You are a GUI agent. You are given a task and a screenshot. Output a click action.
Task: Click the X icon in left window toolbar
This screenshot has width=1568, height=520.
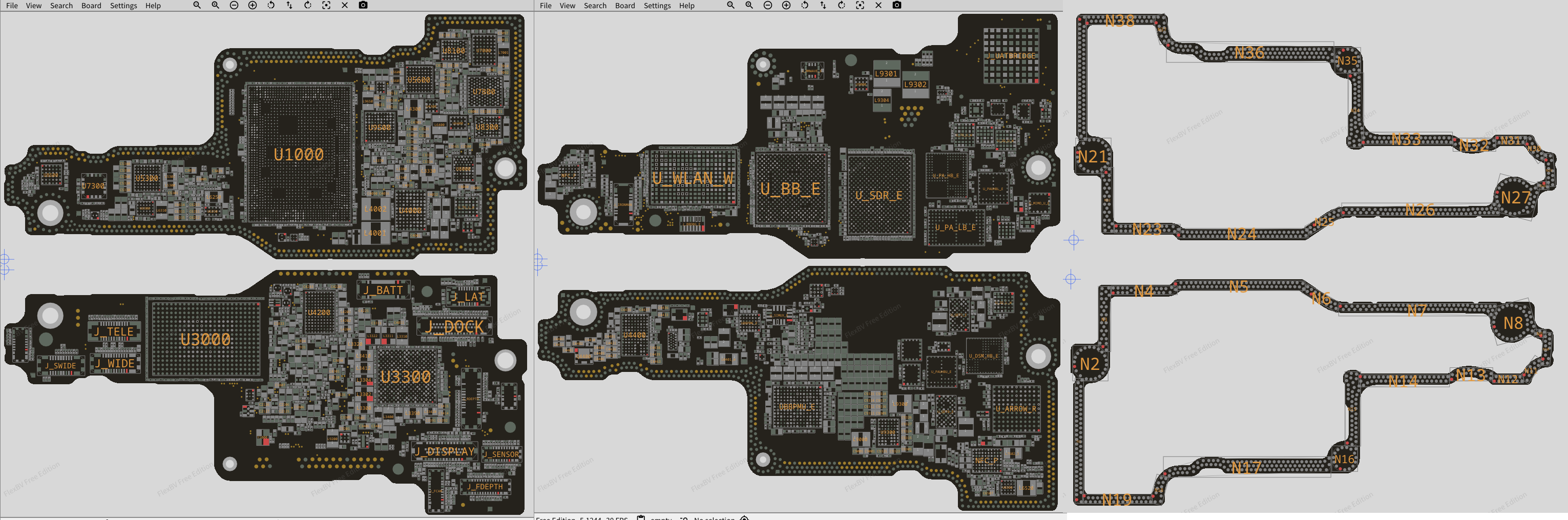tap(345, 6)
